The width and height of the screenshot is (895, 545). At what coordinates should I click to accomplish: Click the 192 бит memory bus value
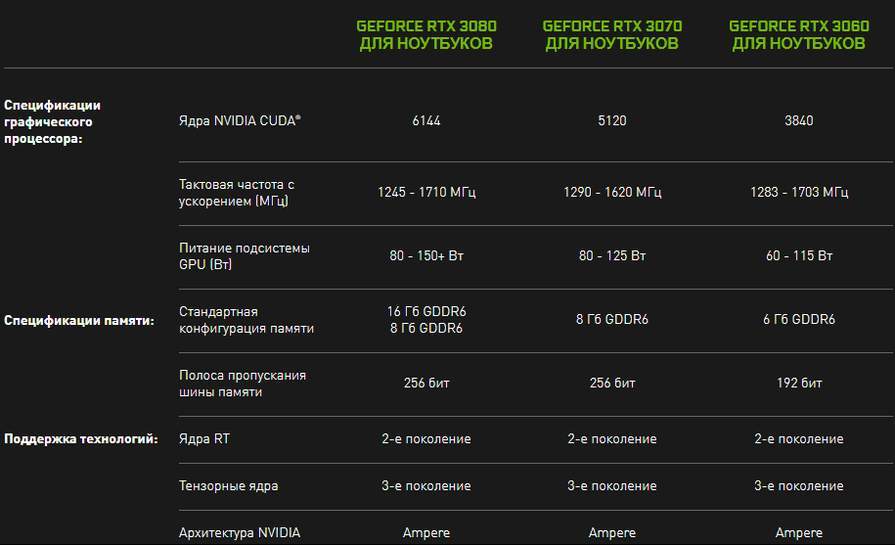tap(799, 383)
